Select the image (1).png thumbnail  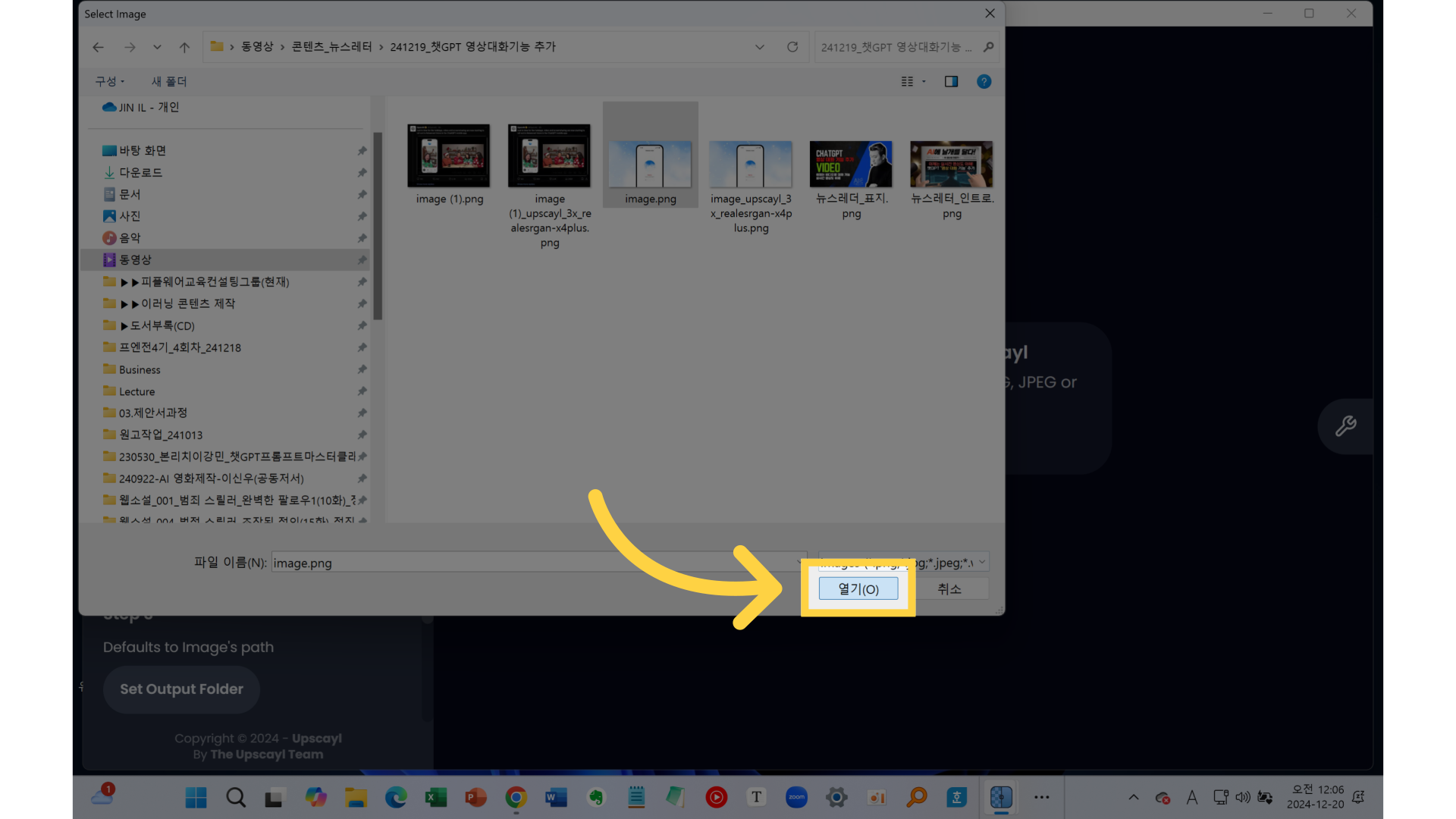[x=448, y=156]
